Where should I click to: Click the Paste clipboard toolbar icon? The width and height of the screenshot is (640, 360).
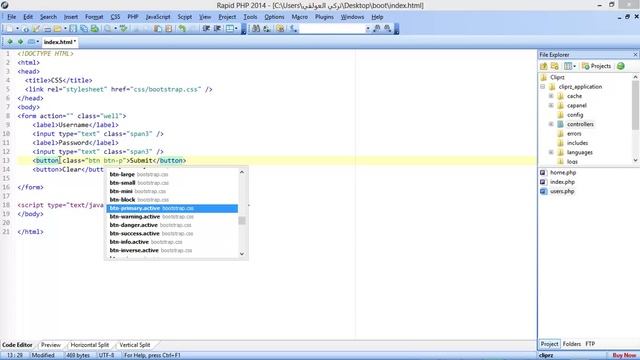[157, 29]
